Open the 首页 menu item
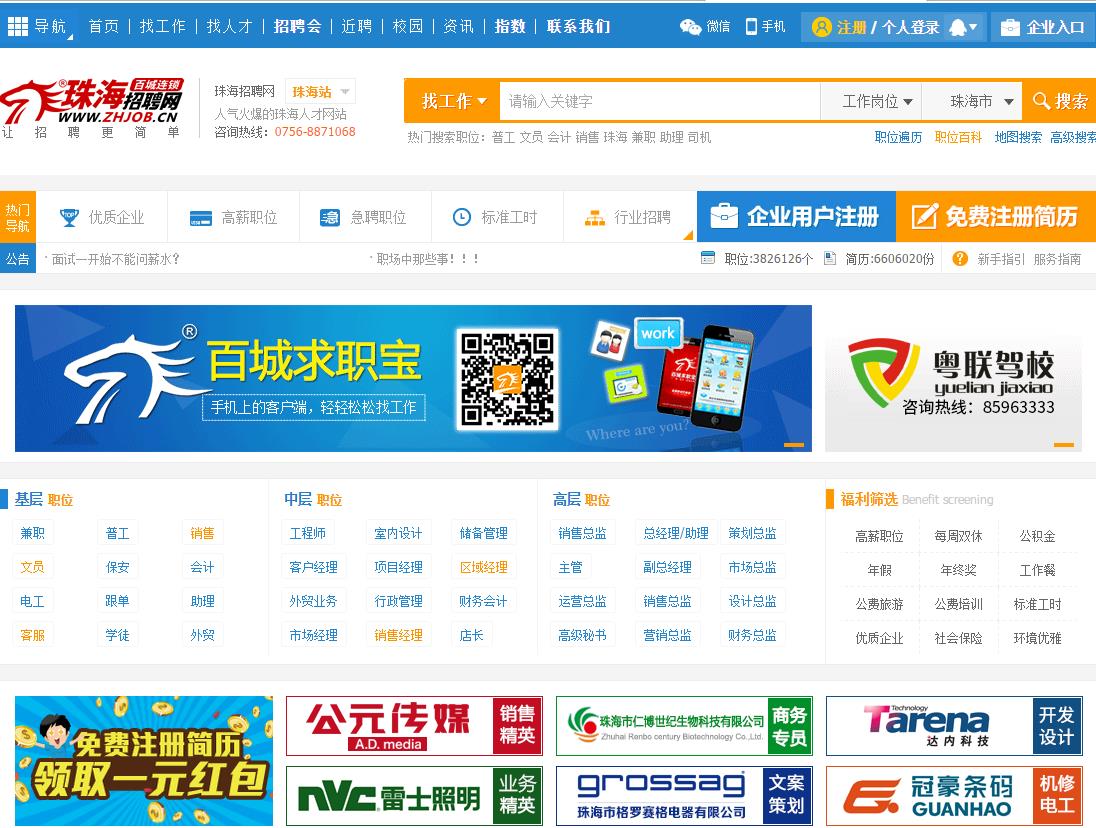Image resolution: width=1096 pixels, height=828 pixels. 103,27
